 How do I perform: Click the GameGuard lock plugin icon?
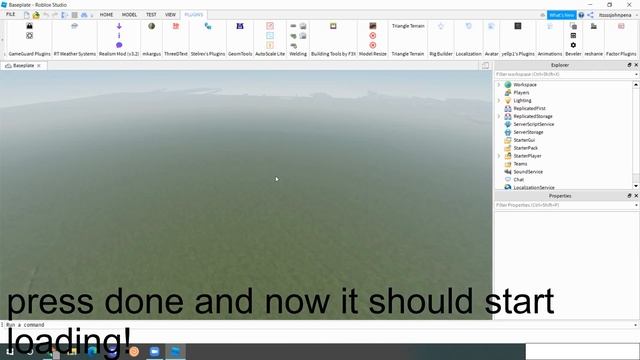click(29, 26)
